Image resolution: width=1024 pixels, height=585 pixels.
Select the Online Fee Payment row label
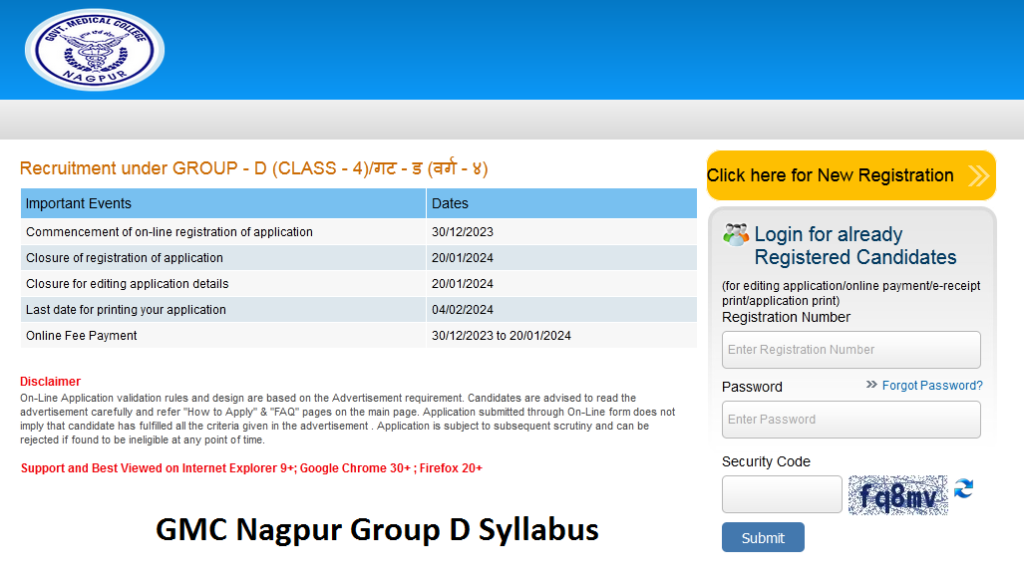[82, 336]
